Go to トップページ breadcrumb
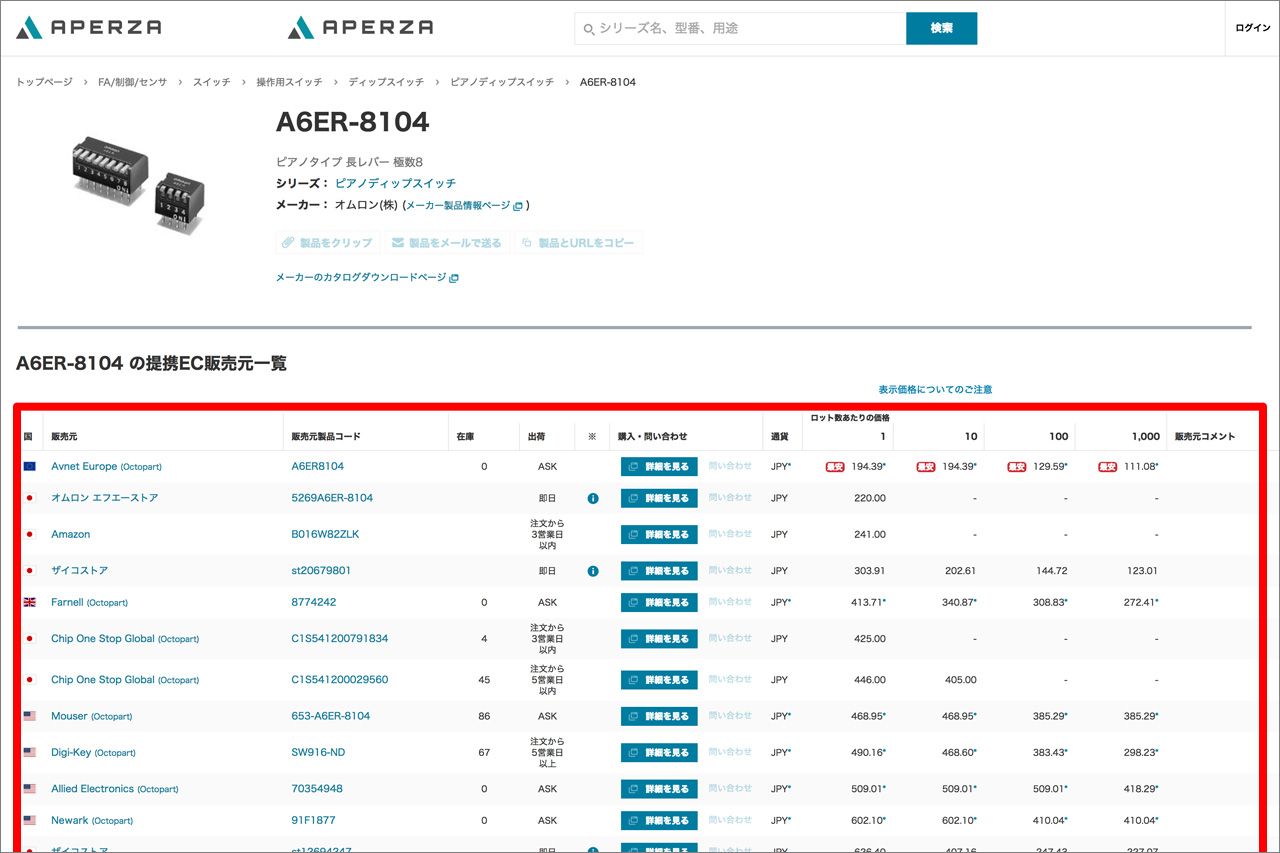Viewport: 1280px width, 853px height. click(44, 82)
